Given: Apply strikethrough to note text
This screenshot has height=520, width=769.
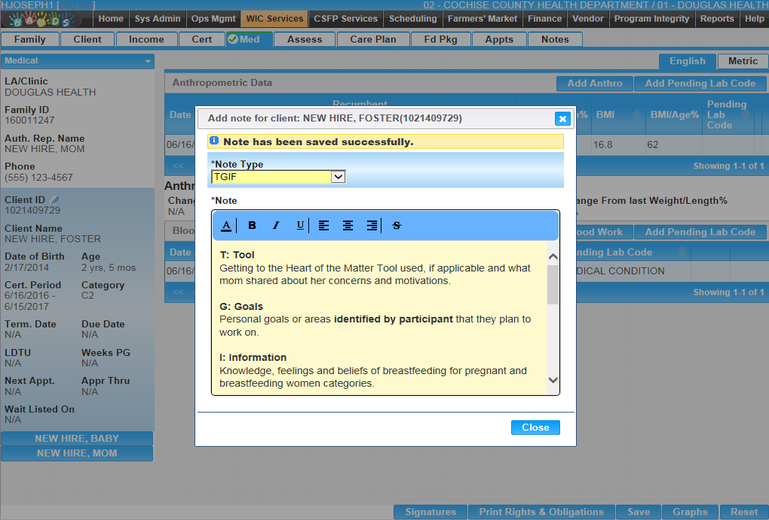Looking at the screenshot, I should click(x=397, y=226).
